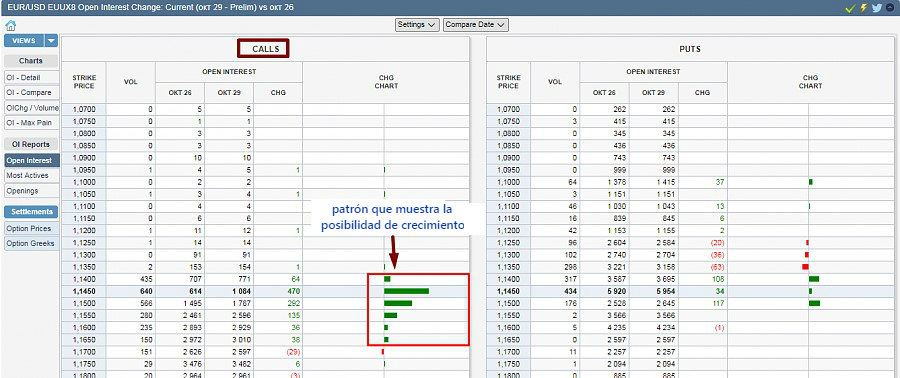Image resolution: width=900 pixels, height=378 pixels.
Task: Click the Calls change value 135
Action: [293, 315]
